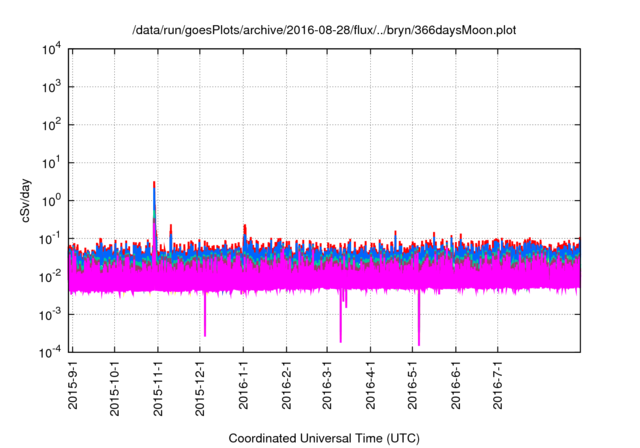Click the 2015-9-1 date tick label
This screenshot has width=640, height=448.
(x=73, y=387)
